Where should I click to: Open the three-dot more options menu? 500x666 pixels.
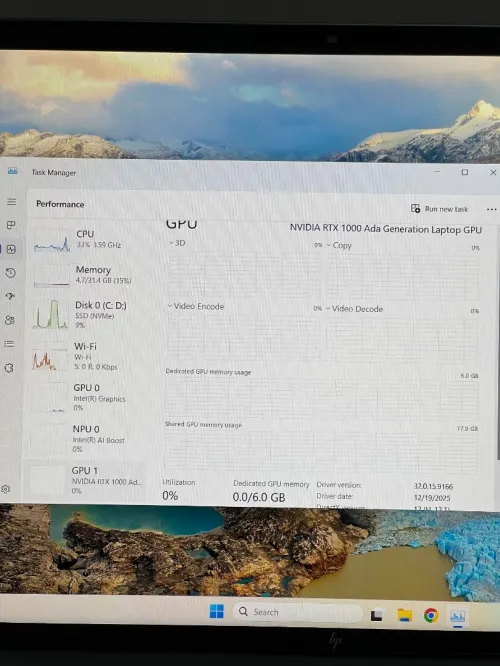pos(491,209)
